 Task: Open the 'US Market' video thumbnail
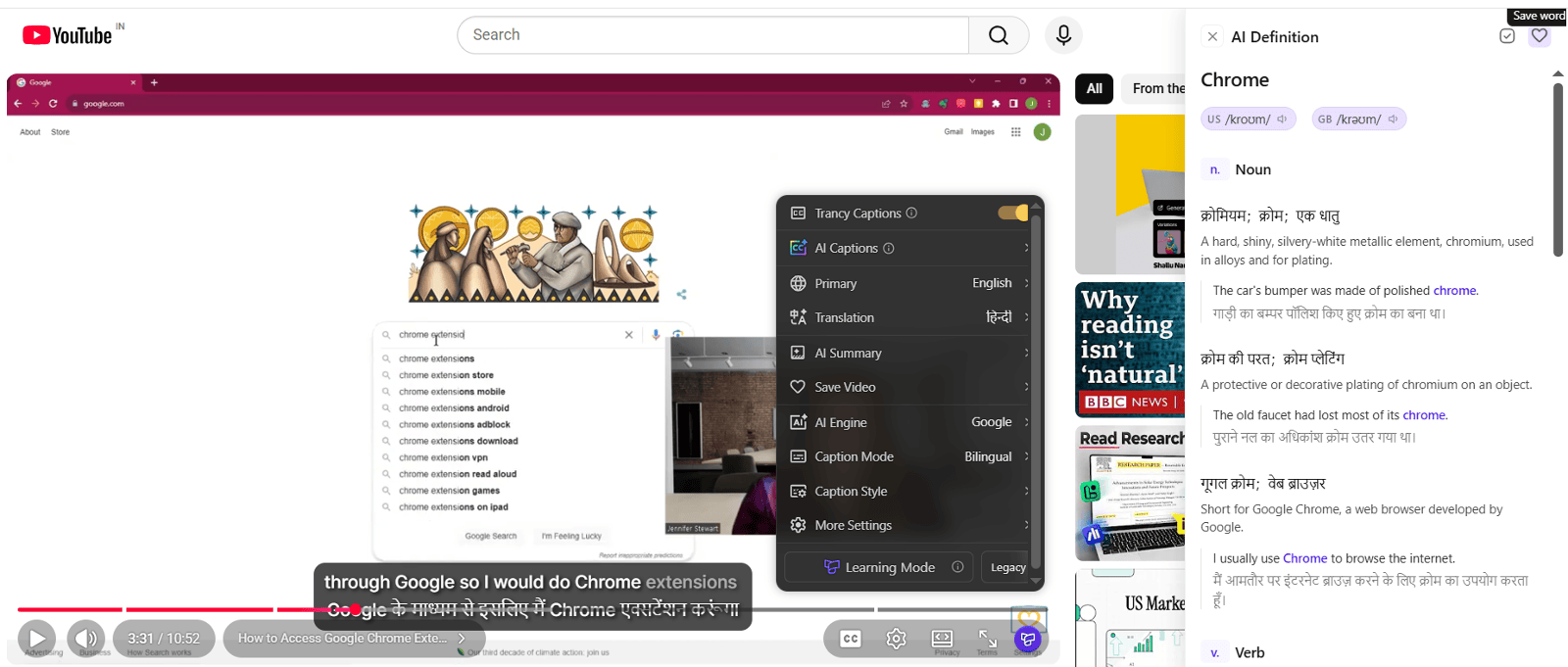click(x=1130, y=619)
